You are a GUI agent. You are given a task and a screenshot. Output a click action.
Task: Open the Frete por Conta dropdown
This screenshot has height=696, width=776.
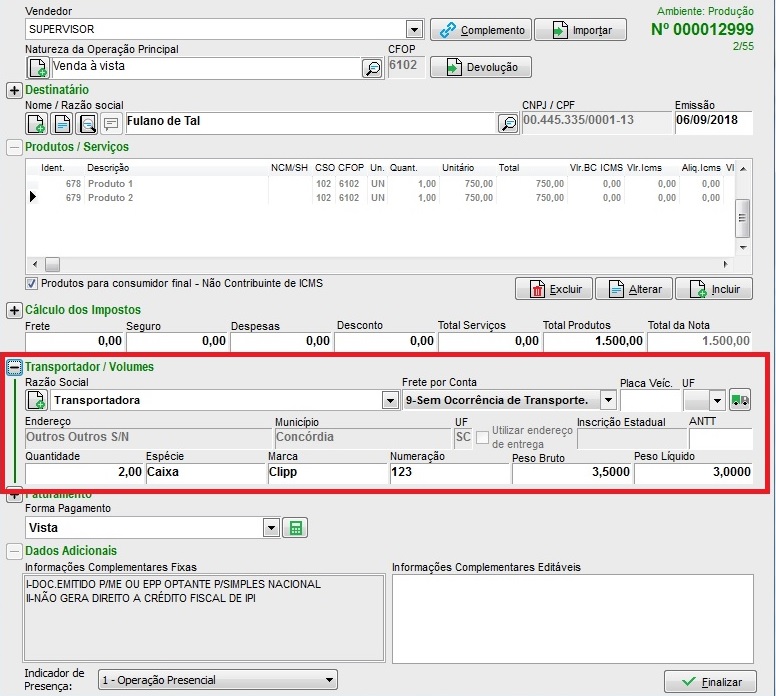point(607,400)
